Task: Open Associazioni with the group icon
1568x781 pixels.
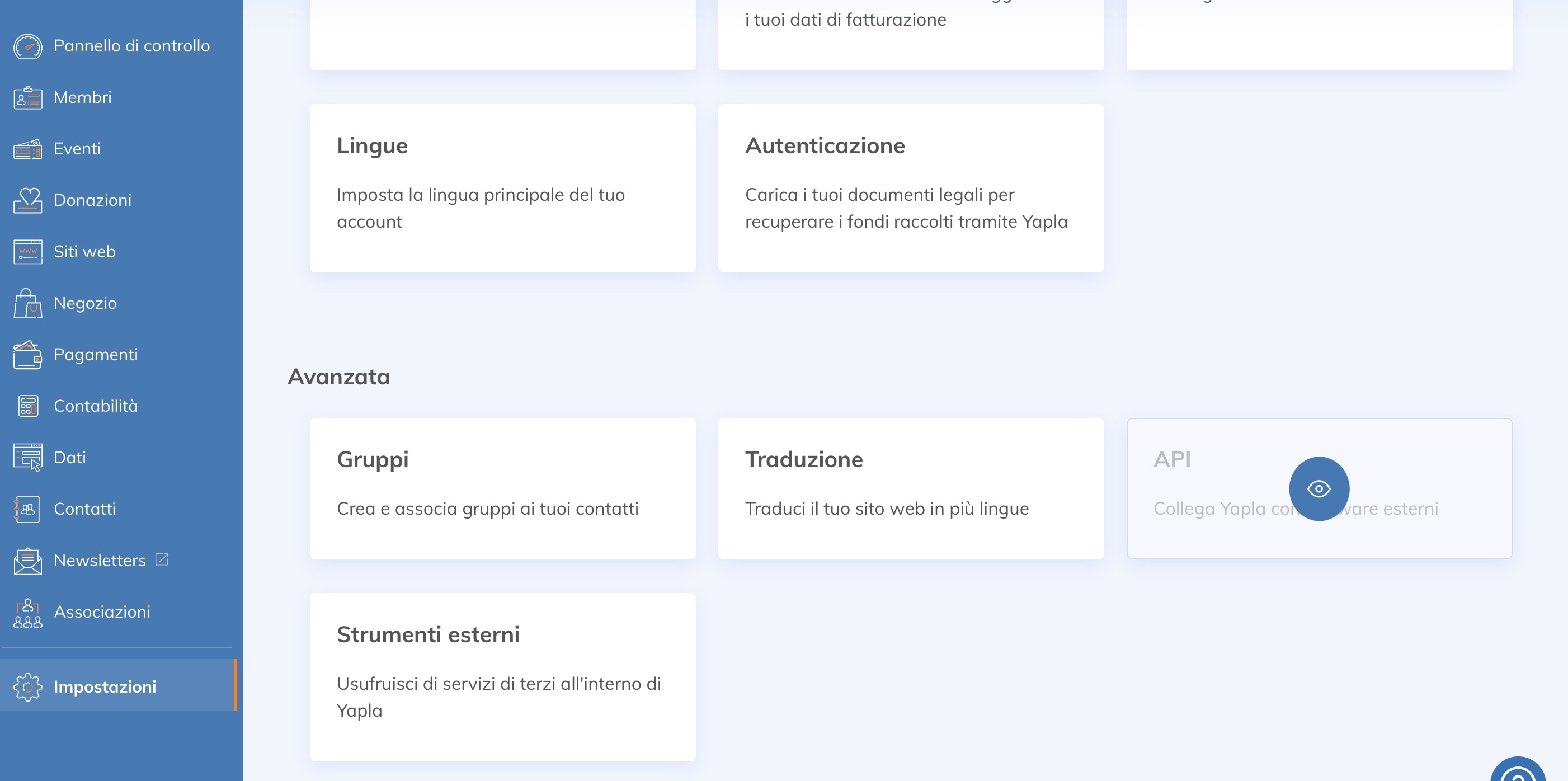Action: [x=27, y=611]
